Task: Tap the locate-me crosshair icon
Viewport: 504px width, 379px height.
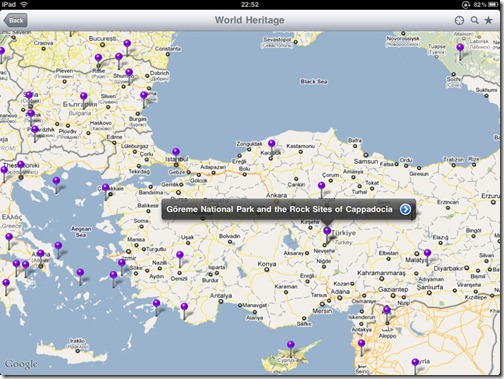Action: point(459,20)
